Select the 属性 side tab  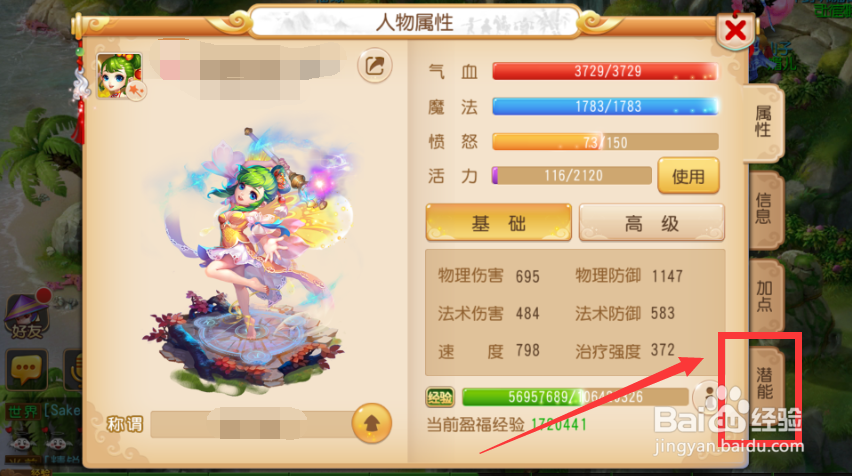(x=763, y=122)
